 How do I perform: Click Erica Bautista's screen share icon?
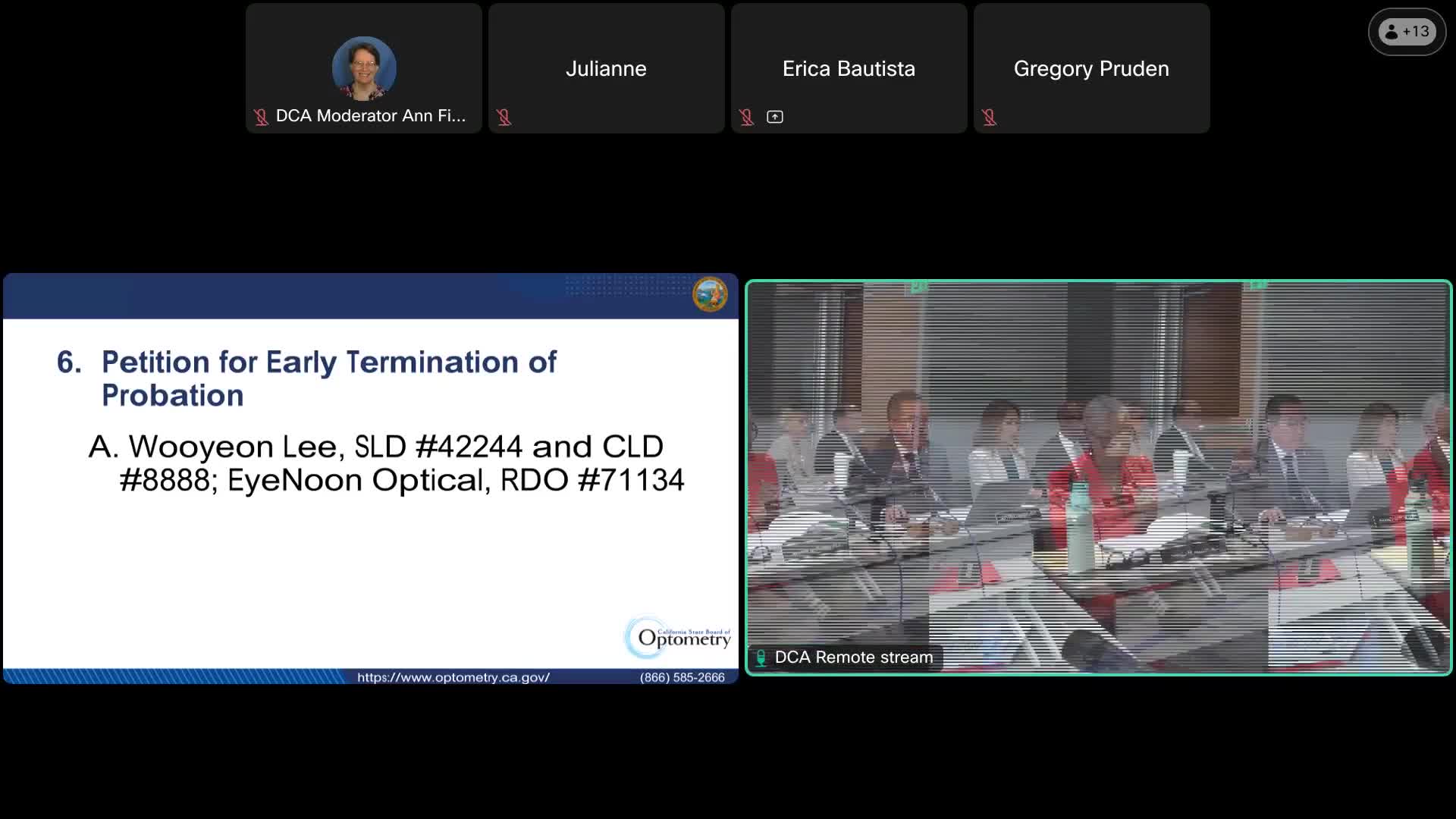[774, 117]
